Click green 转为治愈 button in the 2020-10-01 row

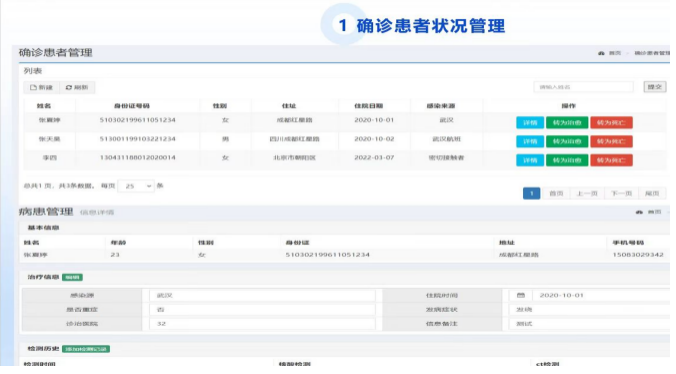point(567,122)
